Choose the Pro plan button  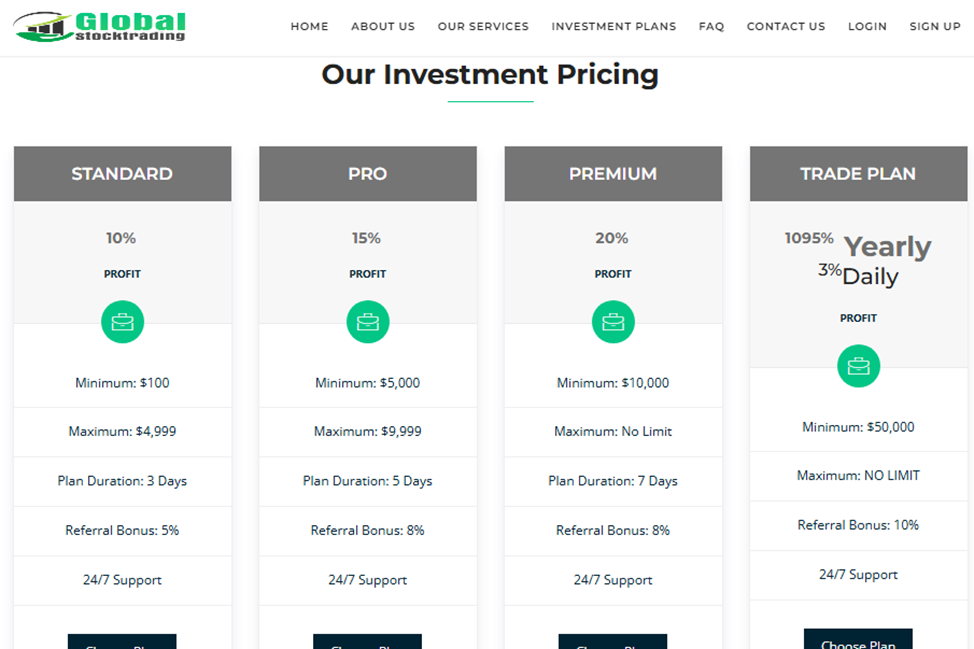367,642
